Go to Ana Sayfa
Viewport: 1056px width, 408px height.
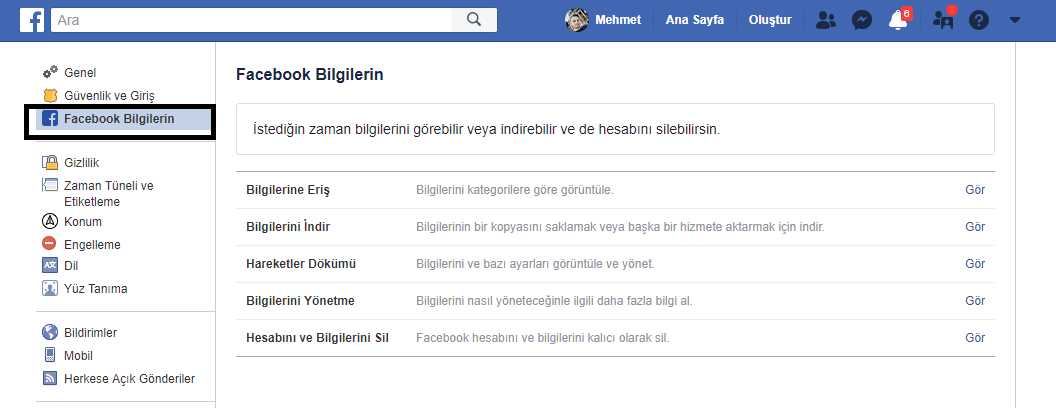coord(695,20)
